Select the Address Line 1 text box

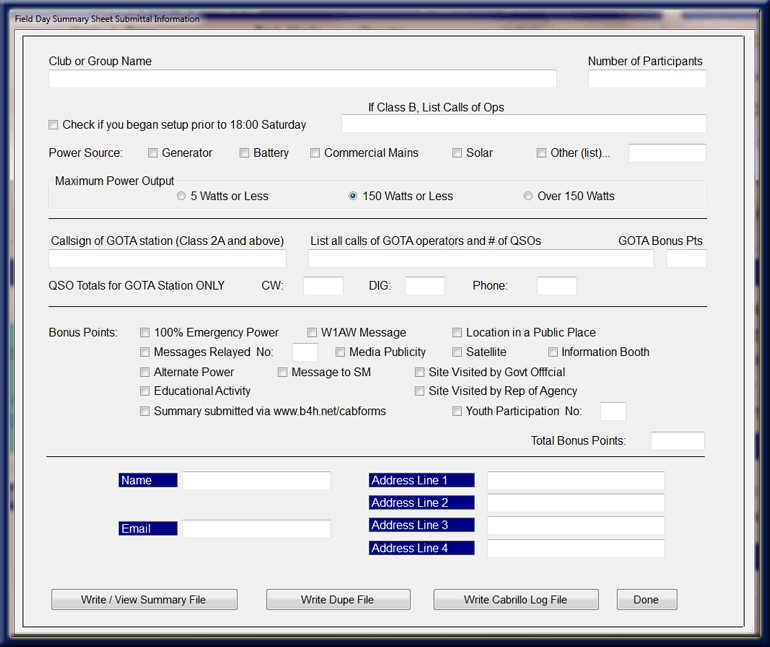coord(575,481)
